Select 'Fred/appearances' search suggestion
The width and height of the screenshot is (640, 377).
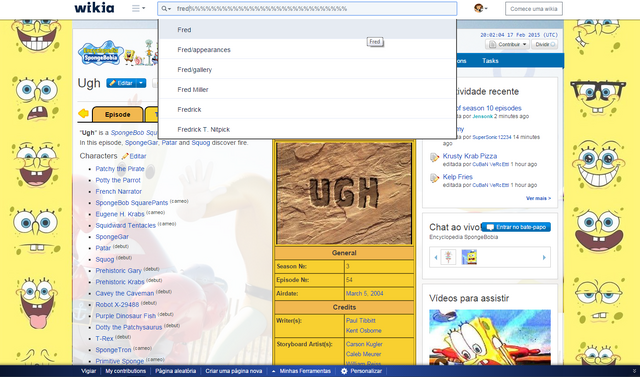click(x=308, y=50)
